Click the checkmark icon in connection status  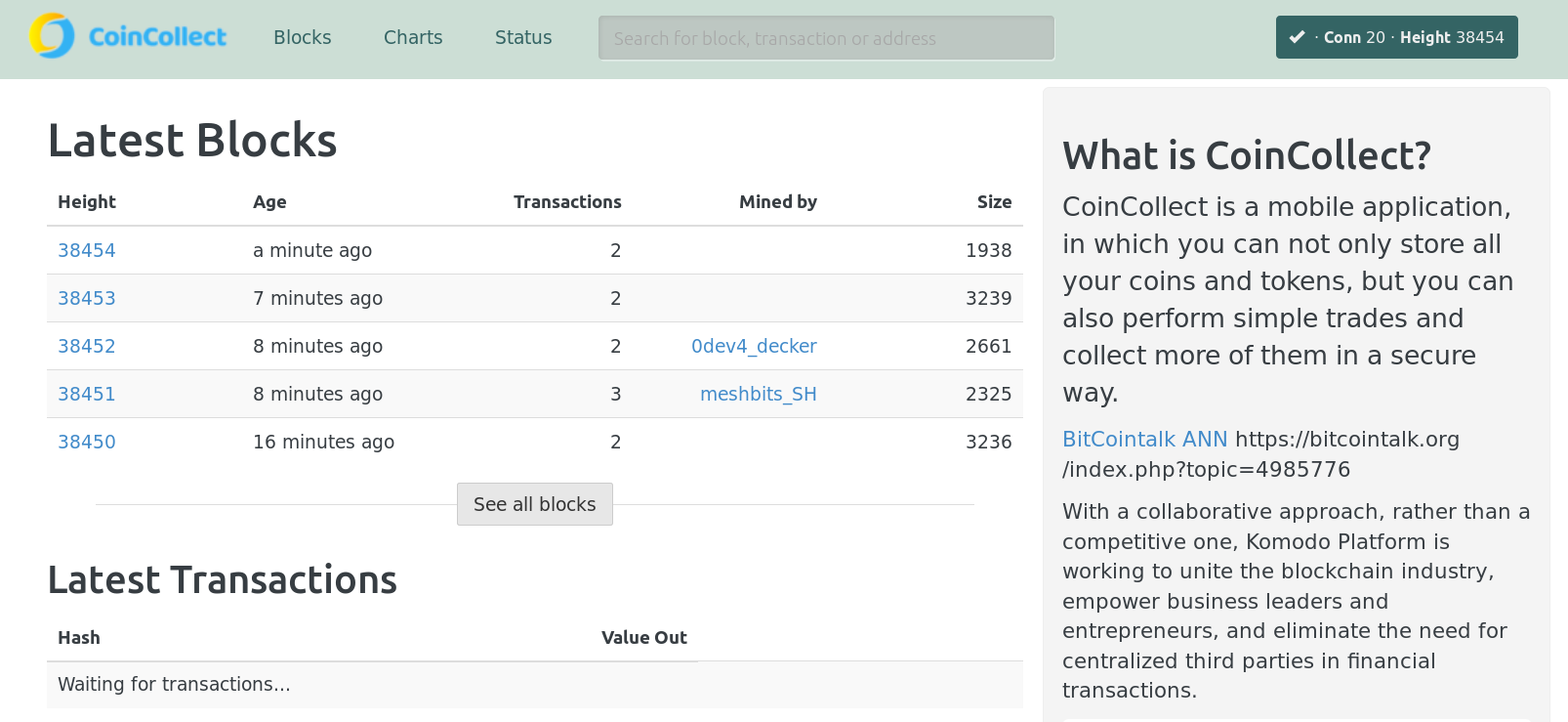coord(1297,37)
